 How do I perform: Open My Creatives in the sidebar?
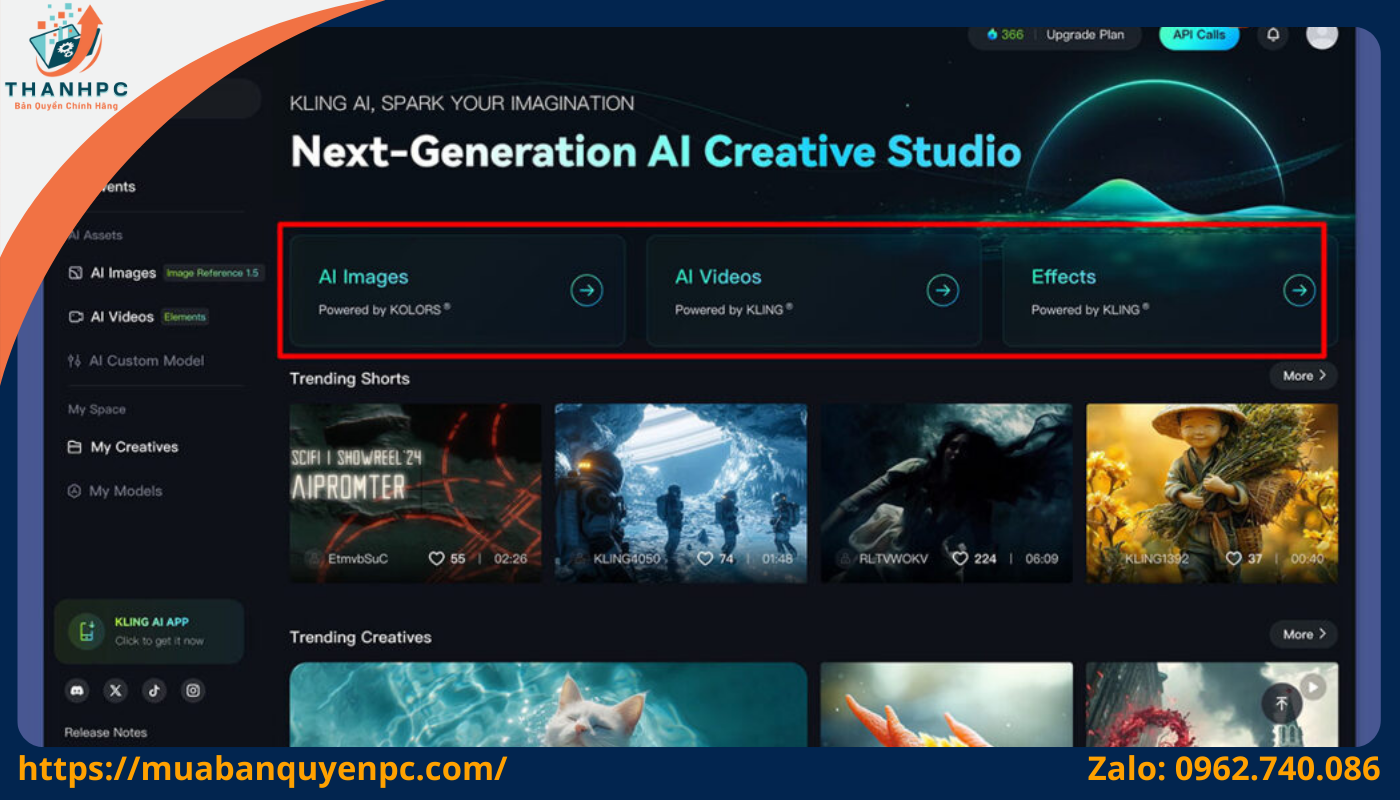click(133, 447)
